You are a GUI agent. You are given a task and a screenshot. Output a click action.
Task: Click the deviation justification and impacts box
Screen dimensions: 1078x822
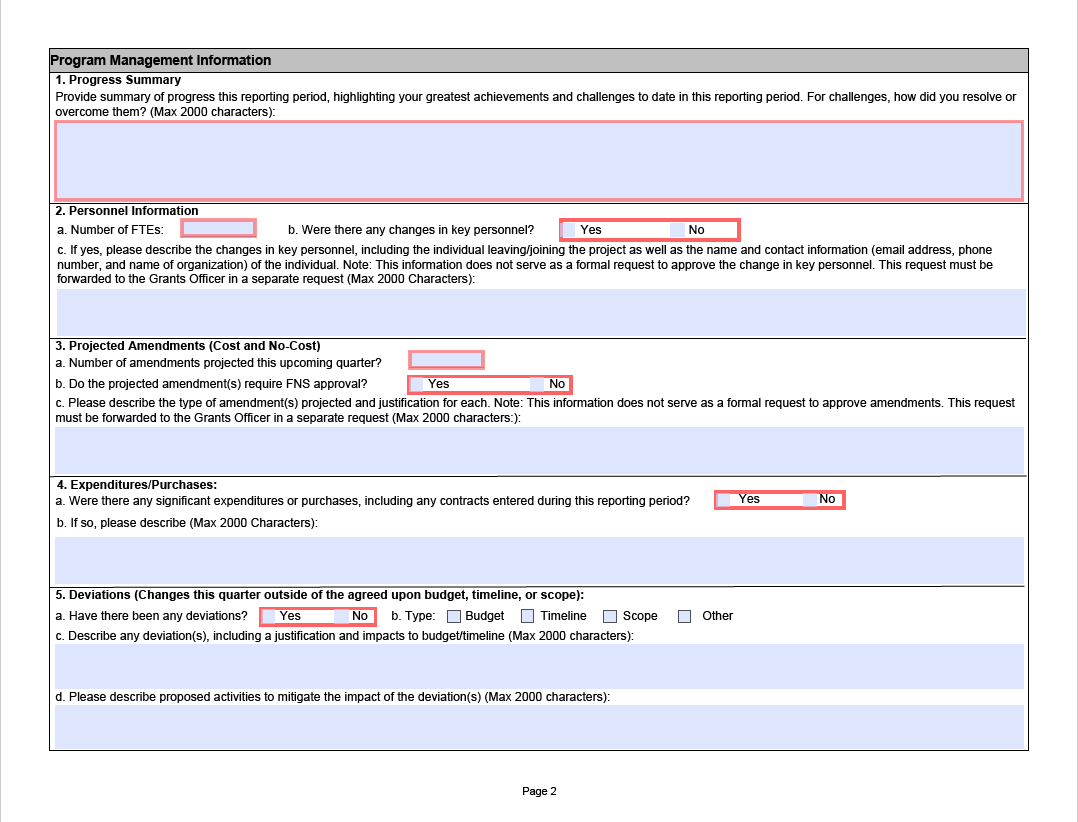click(x=538, y=666)
